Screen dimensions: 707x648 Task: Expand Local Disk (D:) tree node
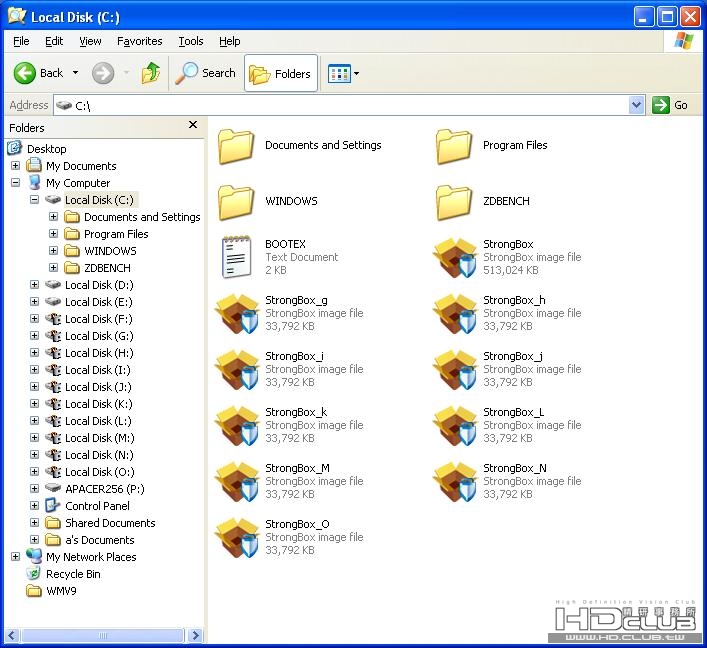[35, 285]
